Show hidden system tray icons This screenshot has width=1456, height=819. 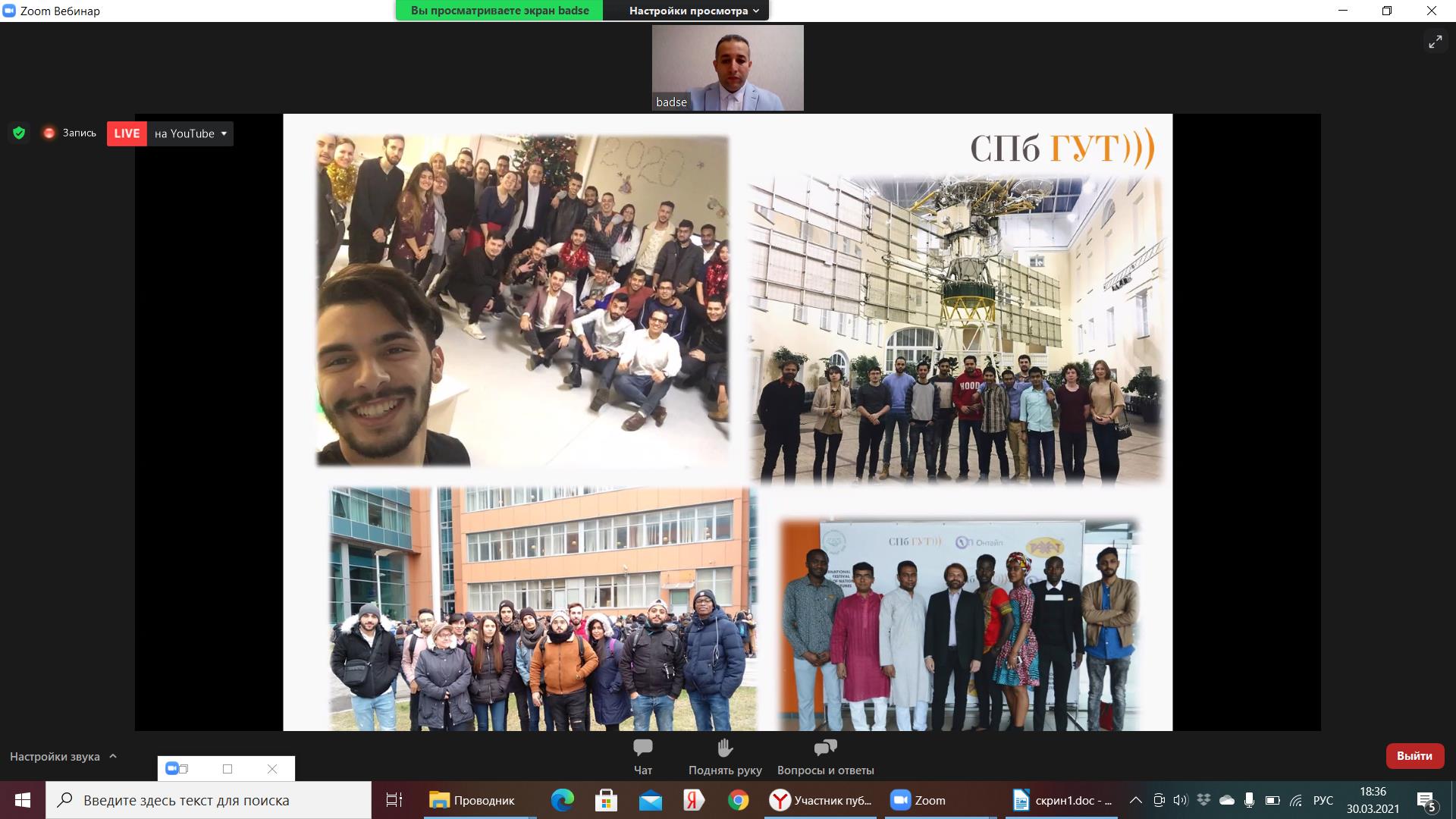coord(1135,800)
